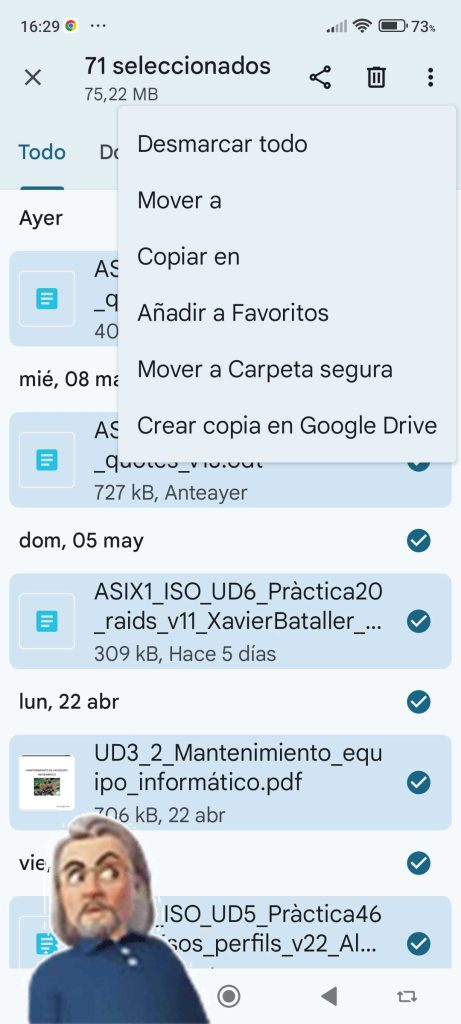Cancel selection with the X icon
Image resolution: width=461 pixels, height=1024 pixels.
[x=33, y=78]
